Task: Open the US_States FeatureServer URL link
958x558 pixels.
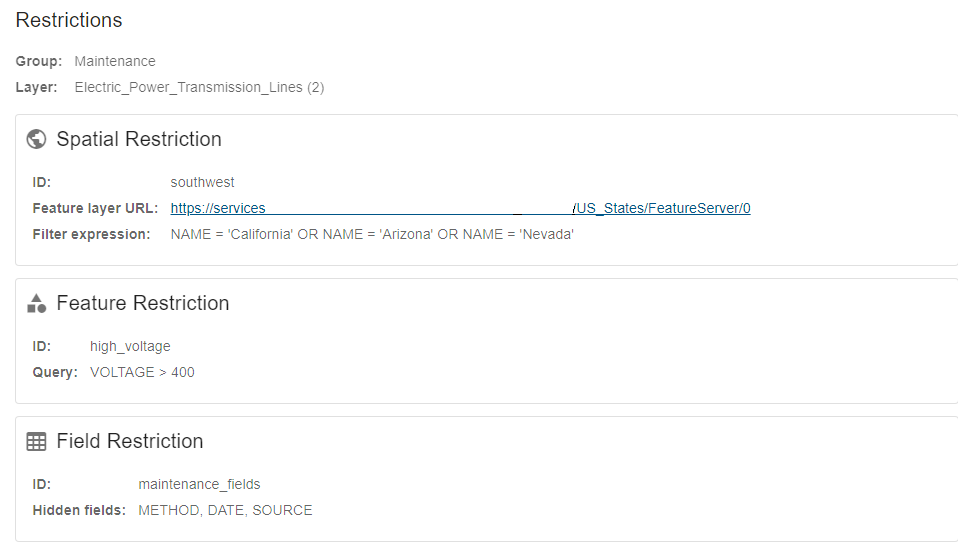Action: coord(460,208)
